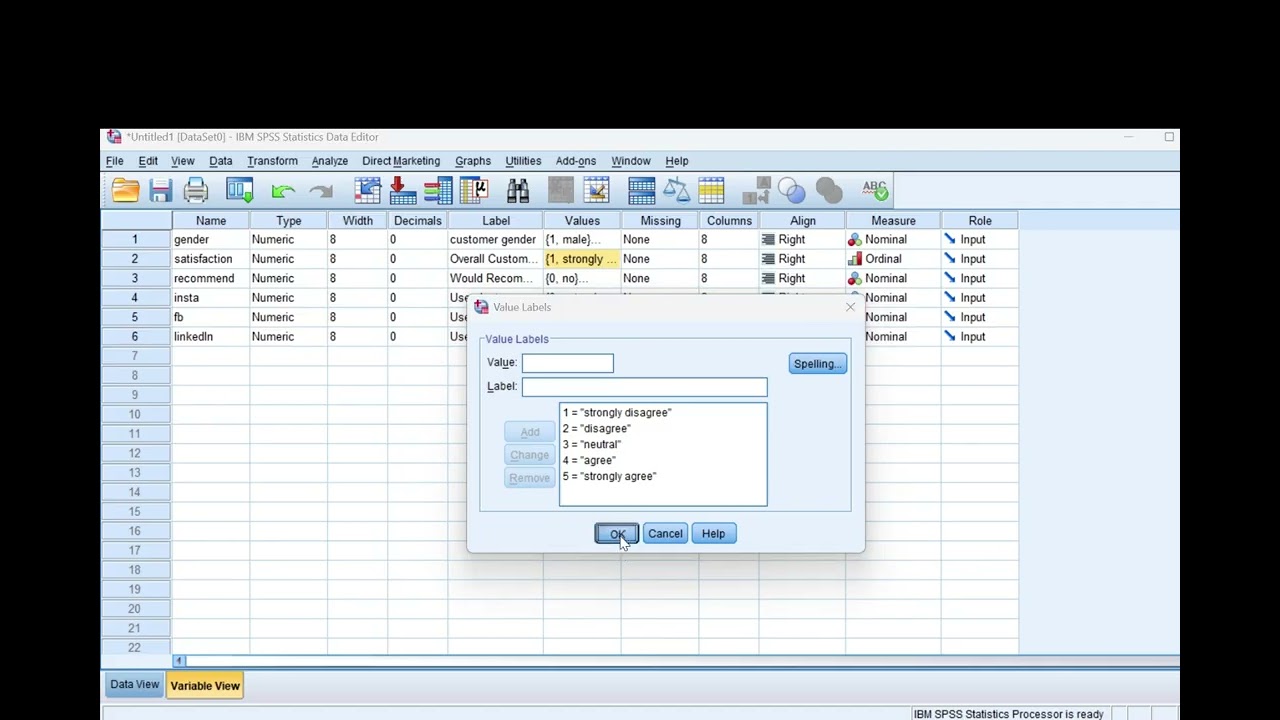Run the ABC spell check icon
Screen dimensions: 1280x720
pos(875,190)
